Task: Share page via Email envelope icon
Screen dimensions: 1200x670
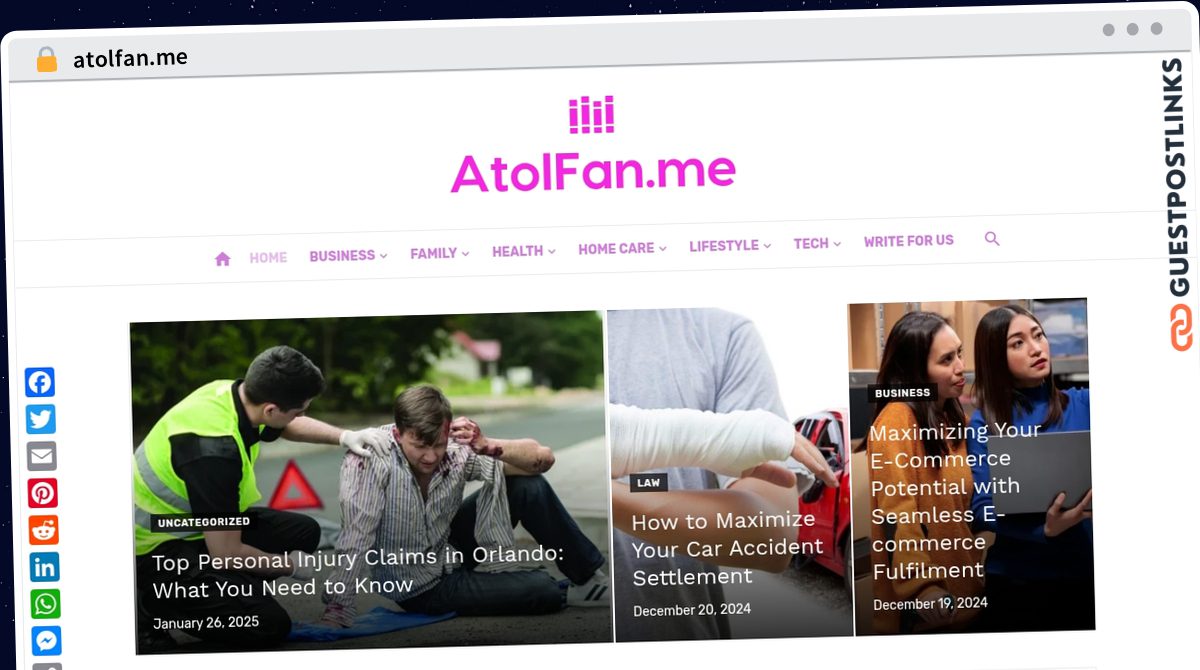Action: click(42, 456)
